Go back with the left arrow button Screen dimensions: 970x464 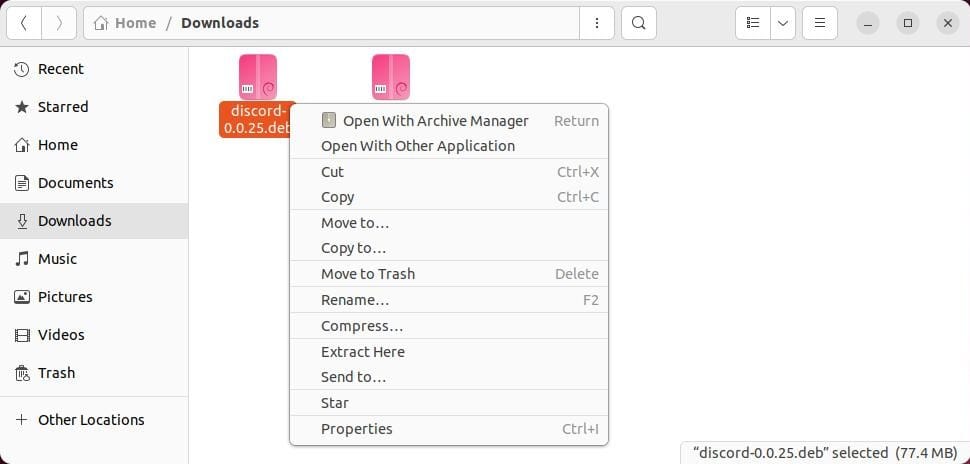[x=24, y=23]
